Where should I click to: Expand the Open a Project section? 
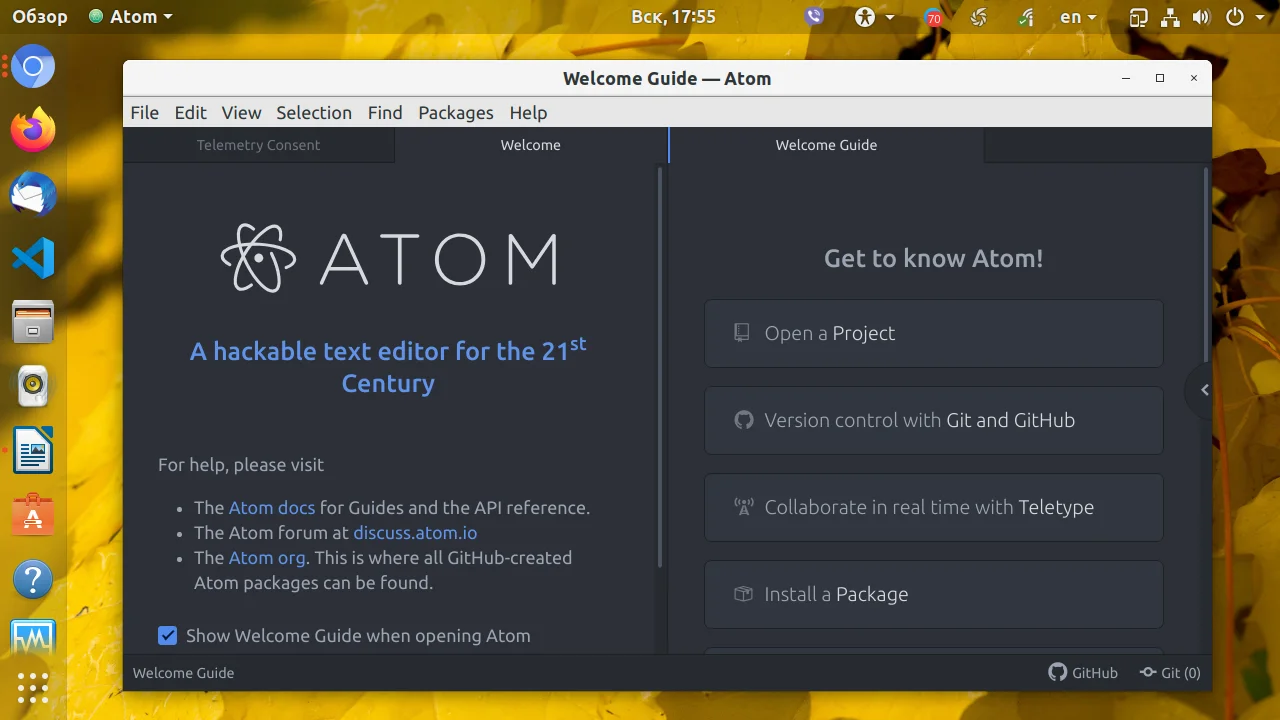pos(933,333)
